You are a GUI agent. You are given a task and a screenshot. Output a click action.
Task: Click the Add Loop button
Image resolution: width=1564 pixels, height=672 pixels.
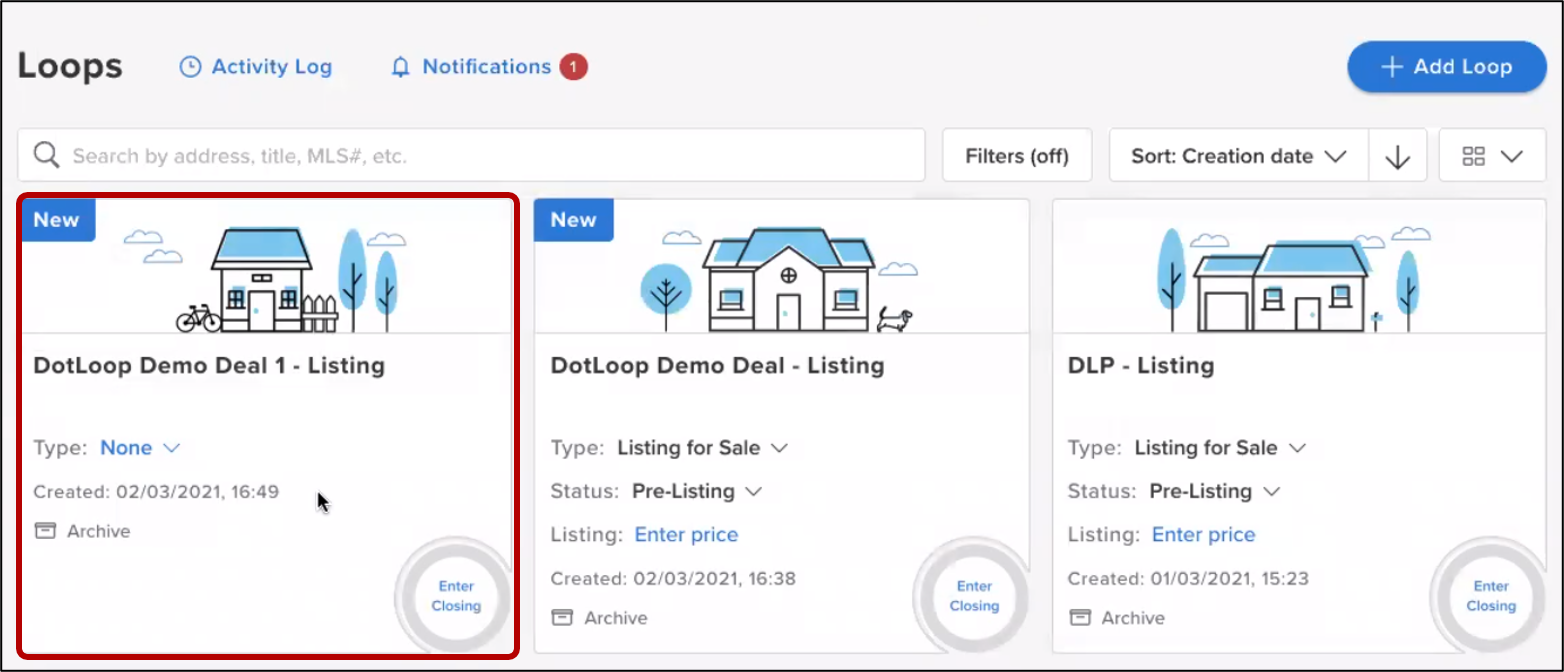pos(1447,67)
